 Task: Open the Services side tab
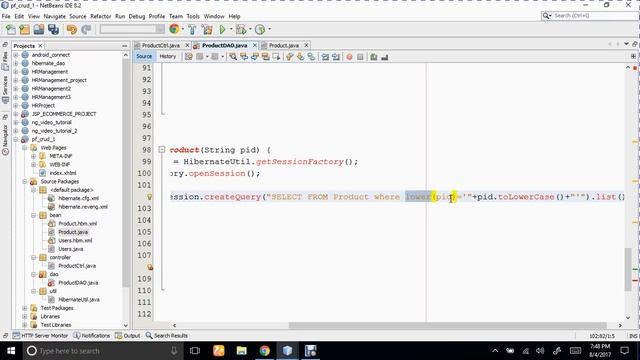5,90
